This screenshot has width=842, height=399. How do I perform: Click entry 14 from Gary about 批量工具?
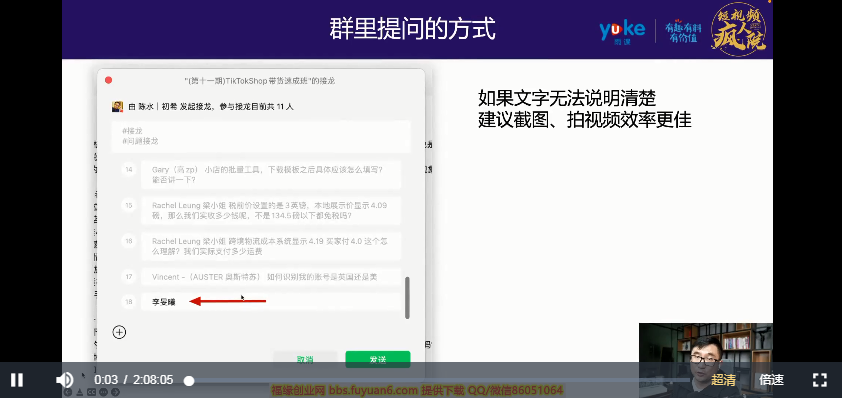click(271, 175)
